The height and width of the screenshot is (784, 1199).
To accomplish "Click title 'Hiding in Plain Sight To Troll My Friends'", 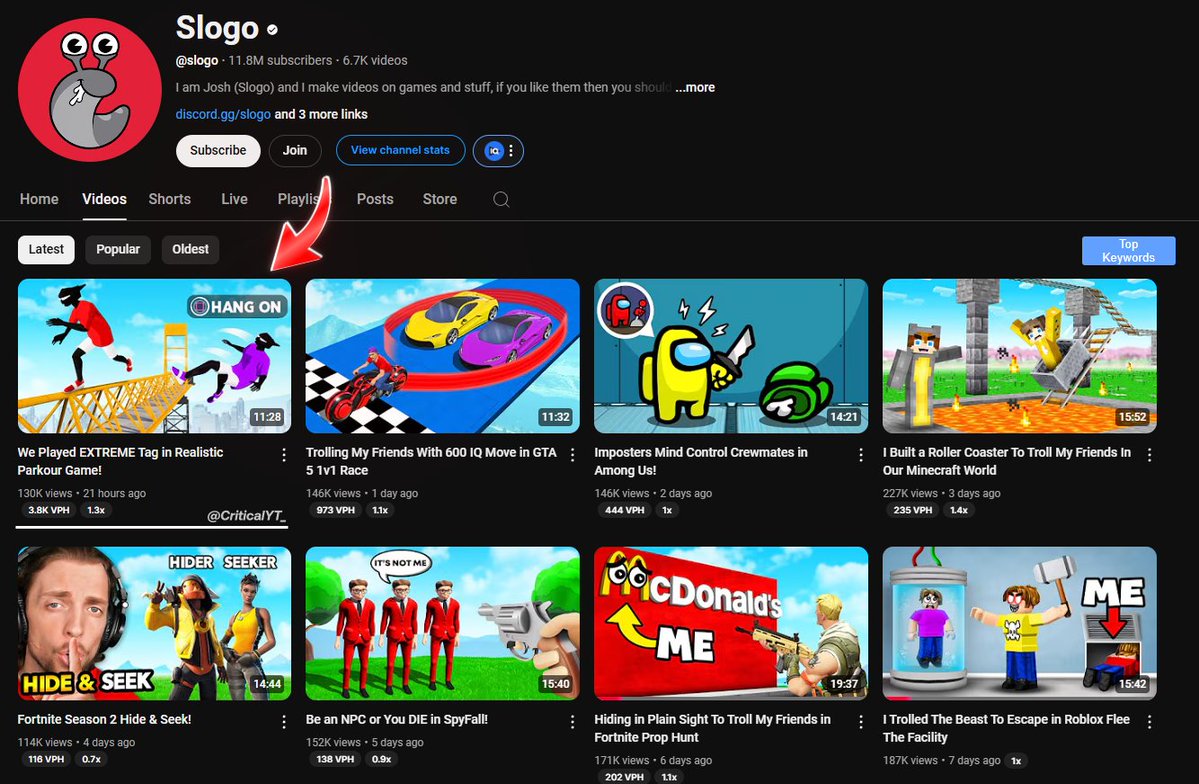I will (713, 728).
